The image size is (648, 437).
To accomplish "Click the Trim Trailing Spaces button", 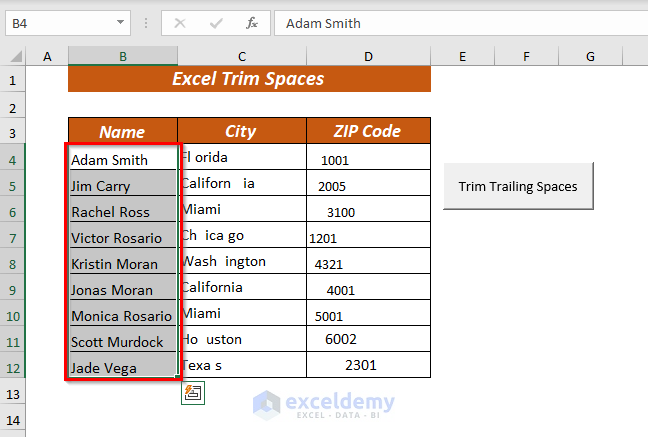I will (x=518, y=186).
